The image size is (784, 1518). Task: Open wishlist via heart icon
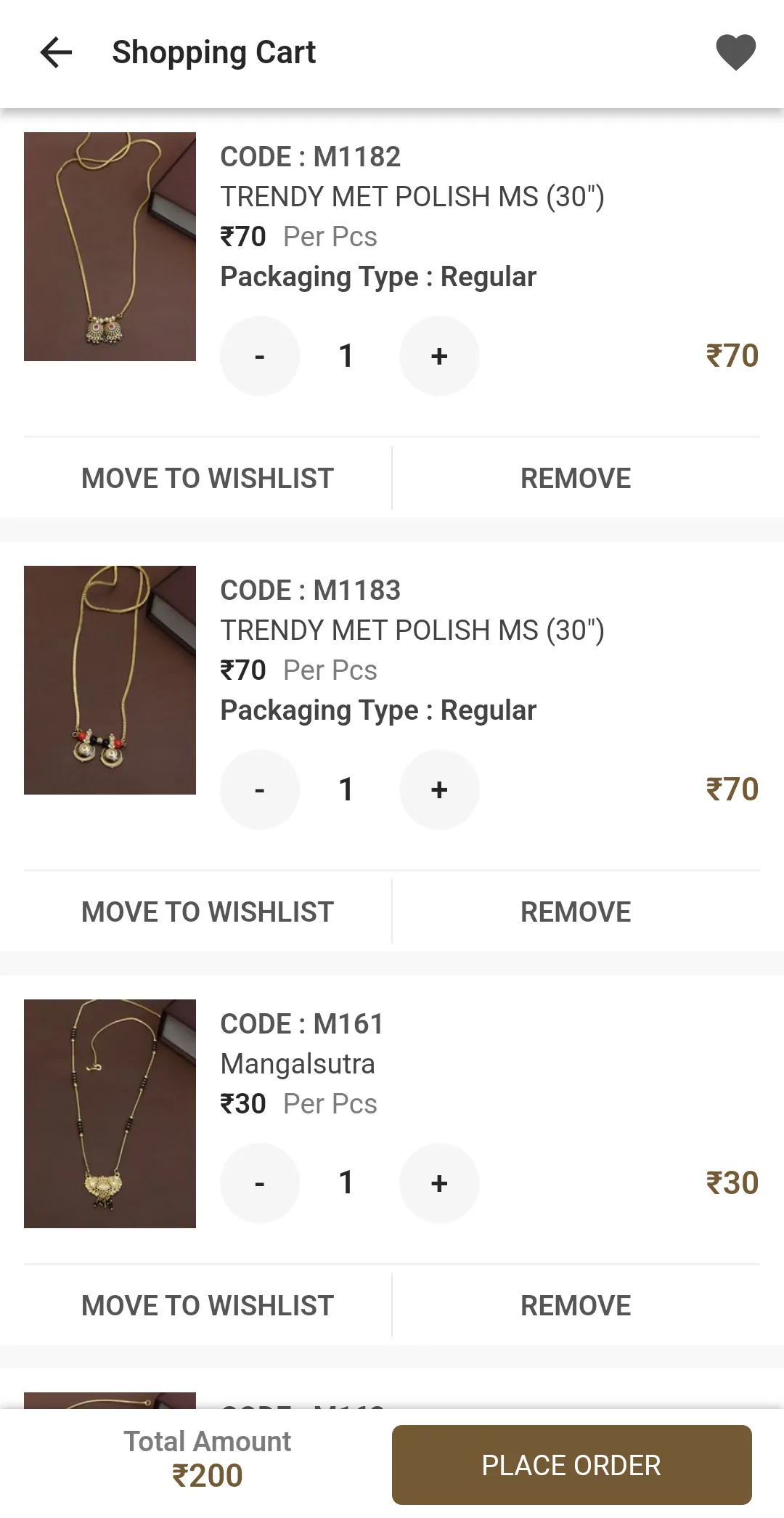pos(735,52)
